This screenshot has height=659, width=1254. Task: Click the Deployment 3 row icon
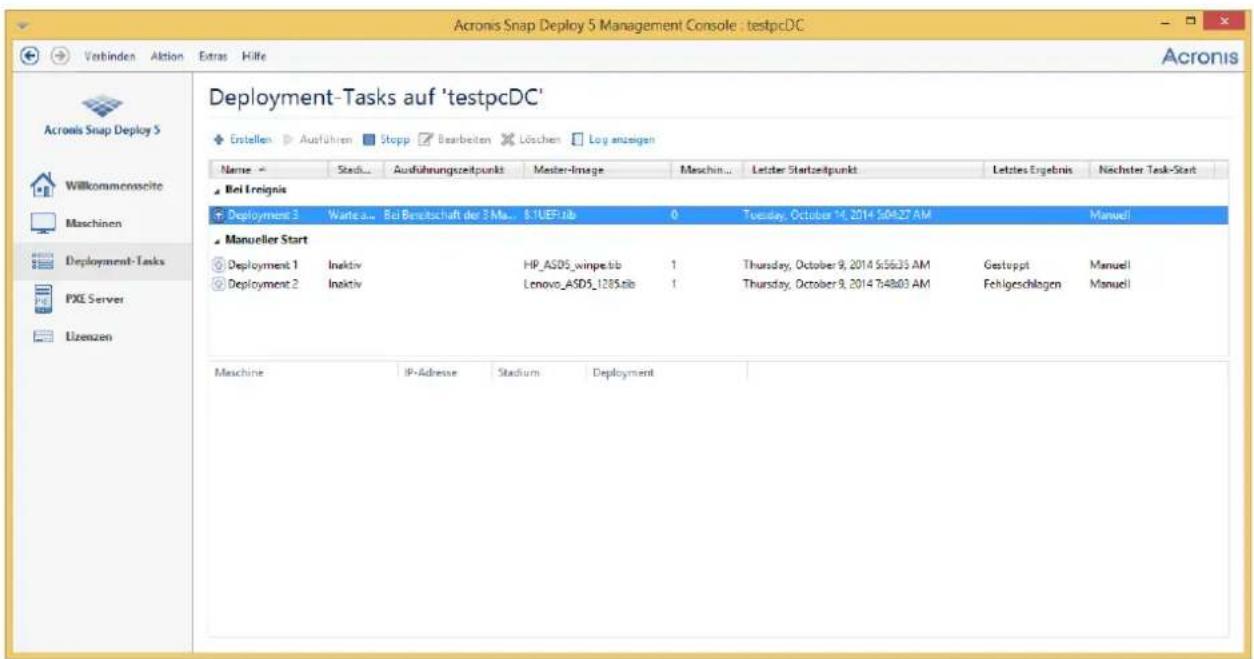[x=220, y=214]
